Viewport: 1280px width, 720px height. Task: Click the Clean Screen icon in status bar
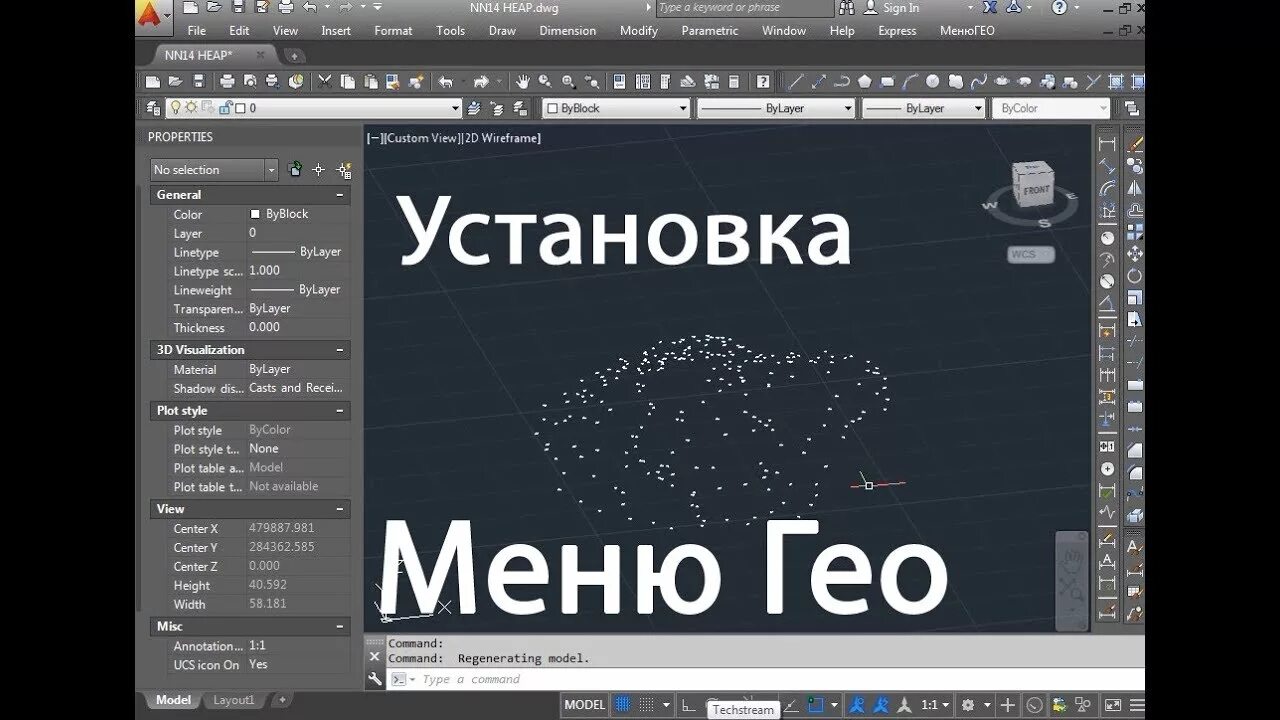tap(1112, 705)
